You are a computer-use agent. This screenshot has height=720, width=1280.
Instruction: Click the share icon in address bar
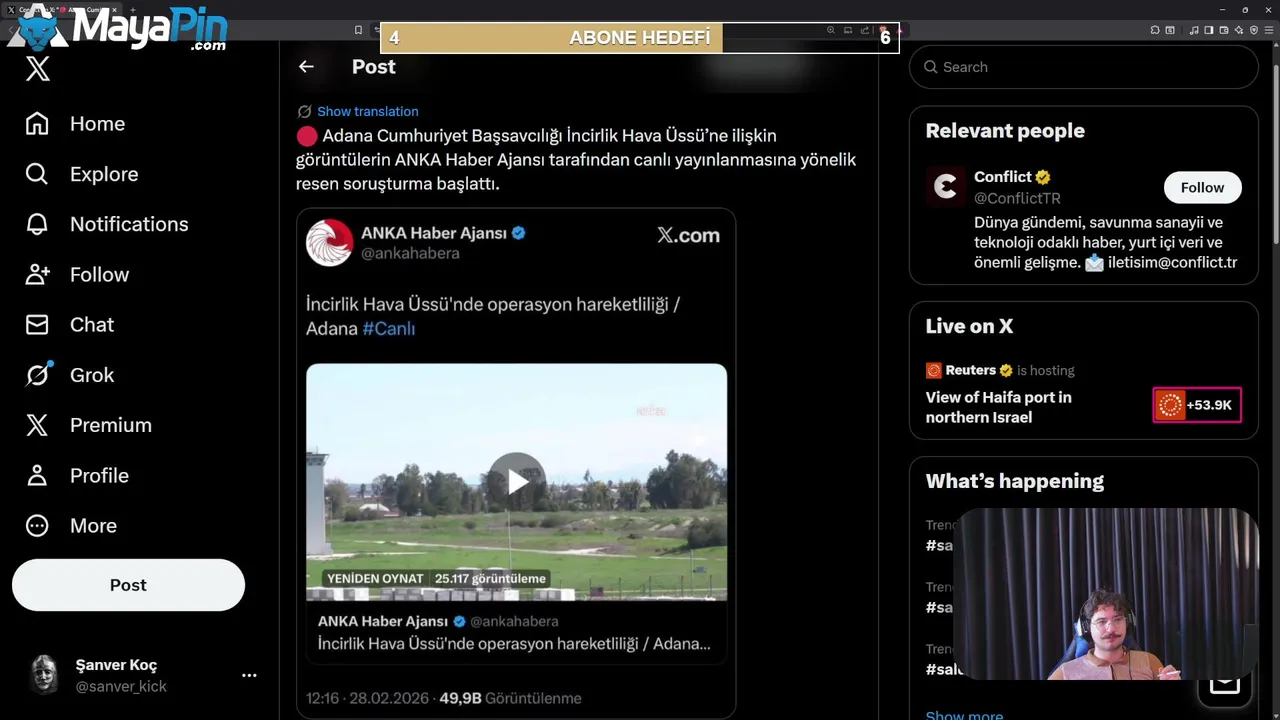tap(865, 30)
